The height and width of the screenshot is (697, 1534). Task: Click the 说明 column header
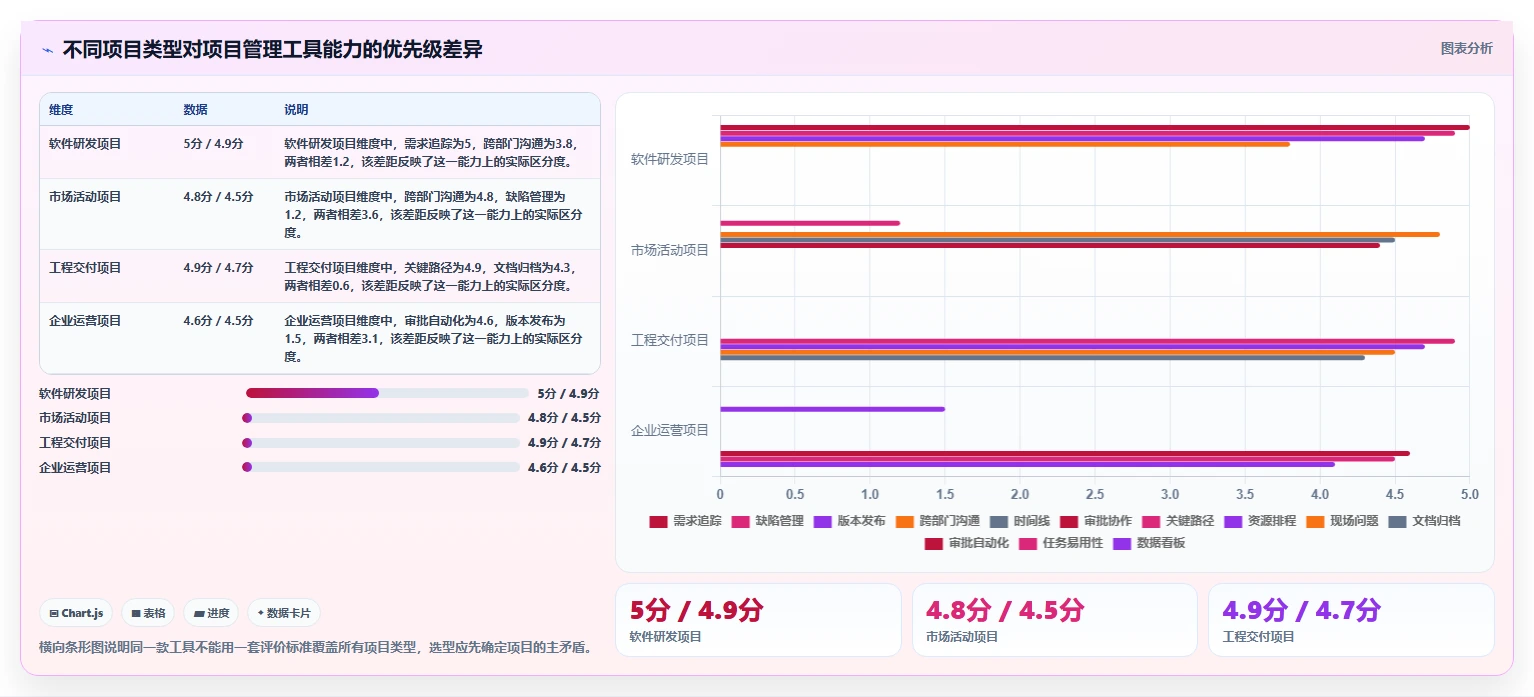[297, 110]
